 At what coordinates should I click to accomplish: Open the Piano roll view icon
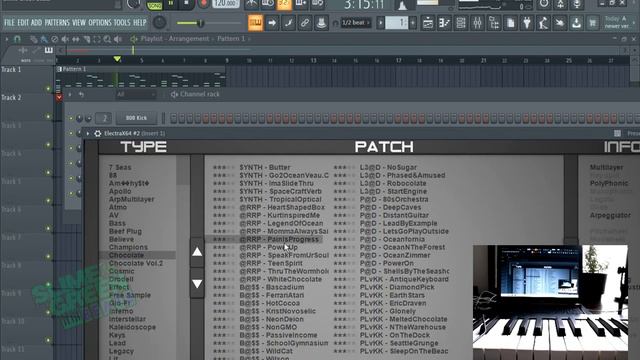[x=444, y=23]
